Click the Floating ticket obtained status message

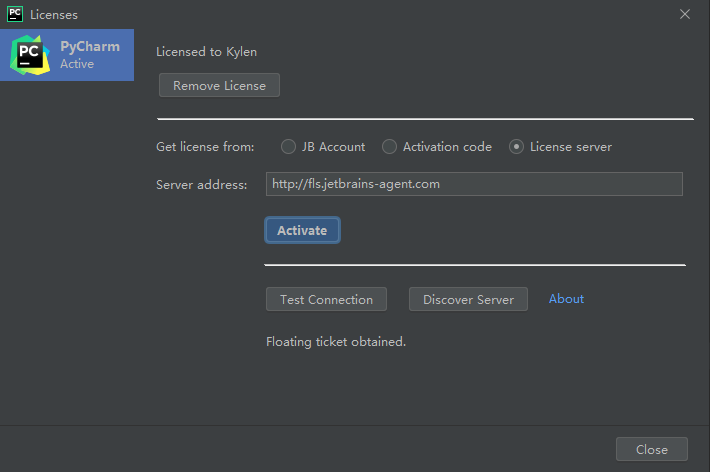[x=336, y=341]
